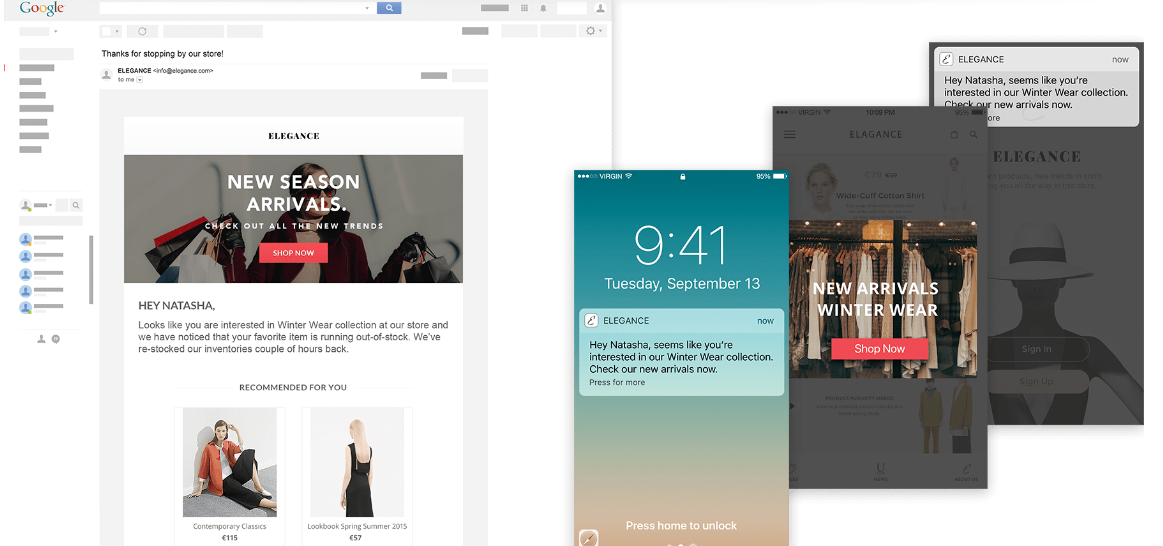Click the "RECOMMENDED FOR YOU" heading
Viewport: 1163px width, 546px height.
[293, 387]
